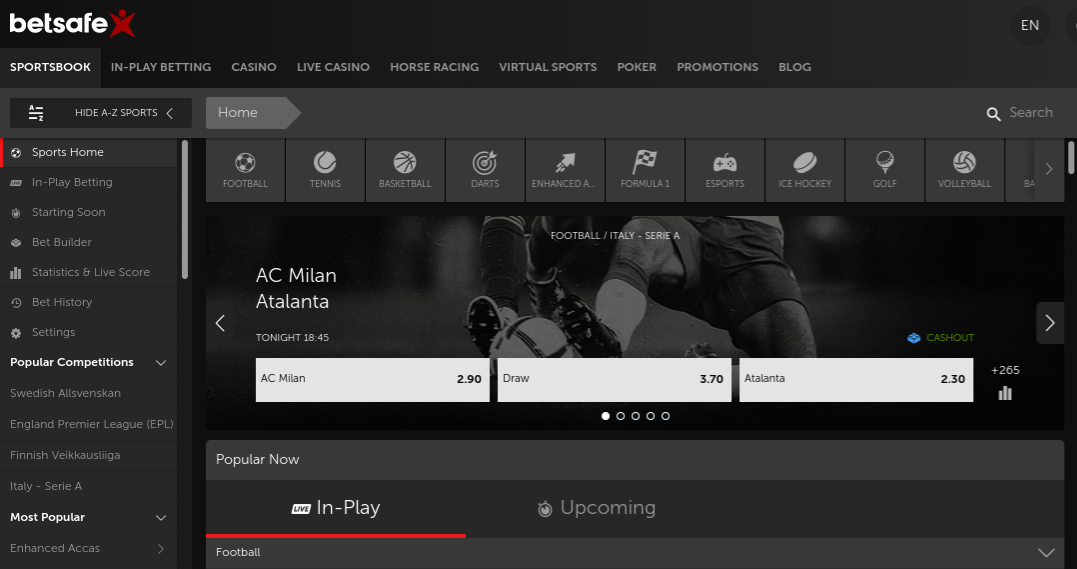Hide A-Z Sports panel
Screen dimensions: 1077x569
101,113
